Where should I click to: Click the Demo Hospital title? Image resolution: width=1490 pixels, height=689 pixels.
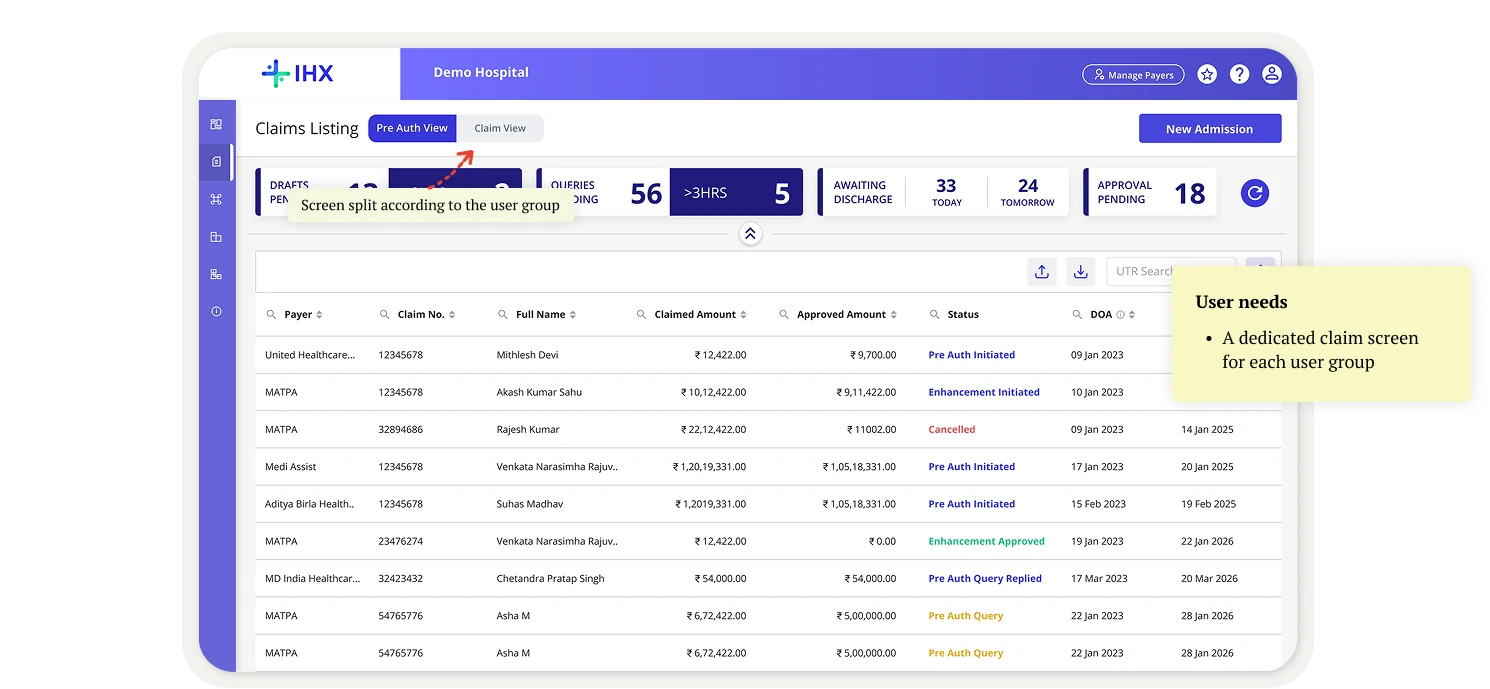coord(481,73)
